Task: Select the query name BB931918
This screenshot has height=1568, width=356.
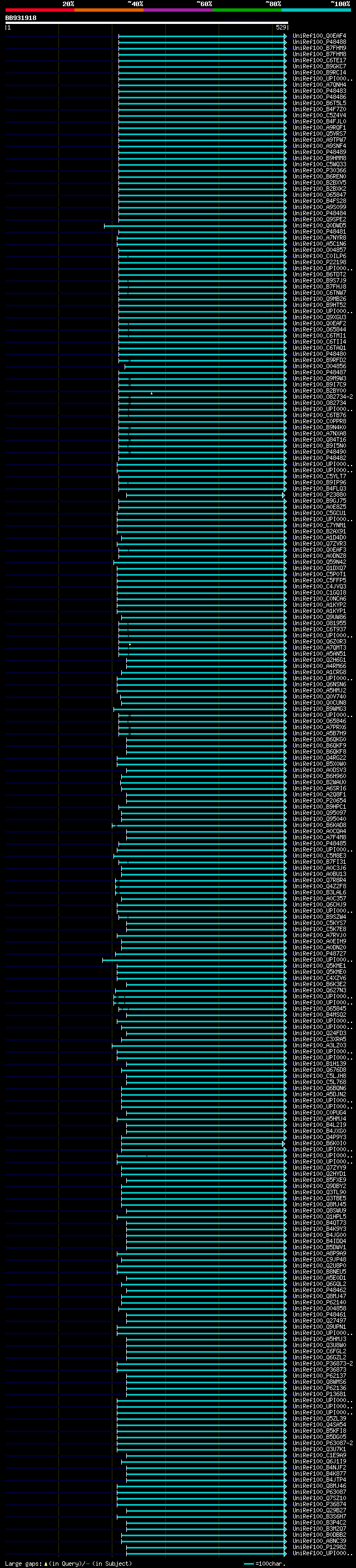Action: pyautogui.click(x=21, y=18)
